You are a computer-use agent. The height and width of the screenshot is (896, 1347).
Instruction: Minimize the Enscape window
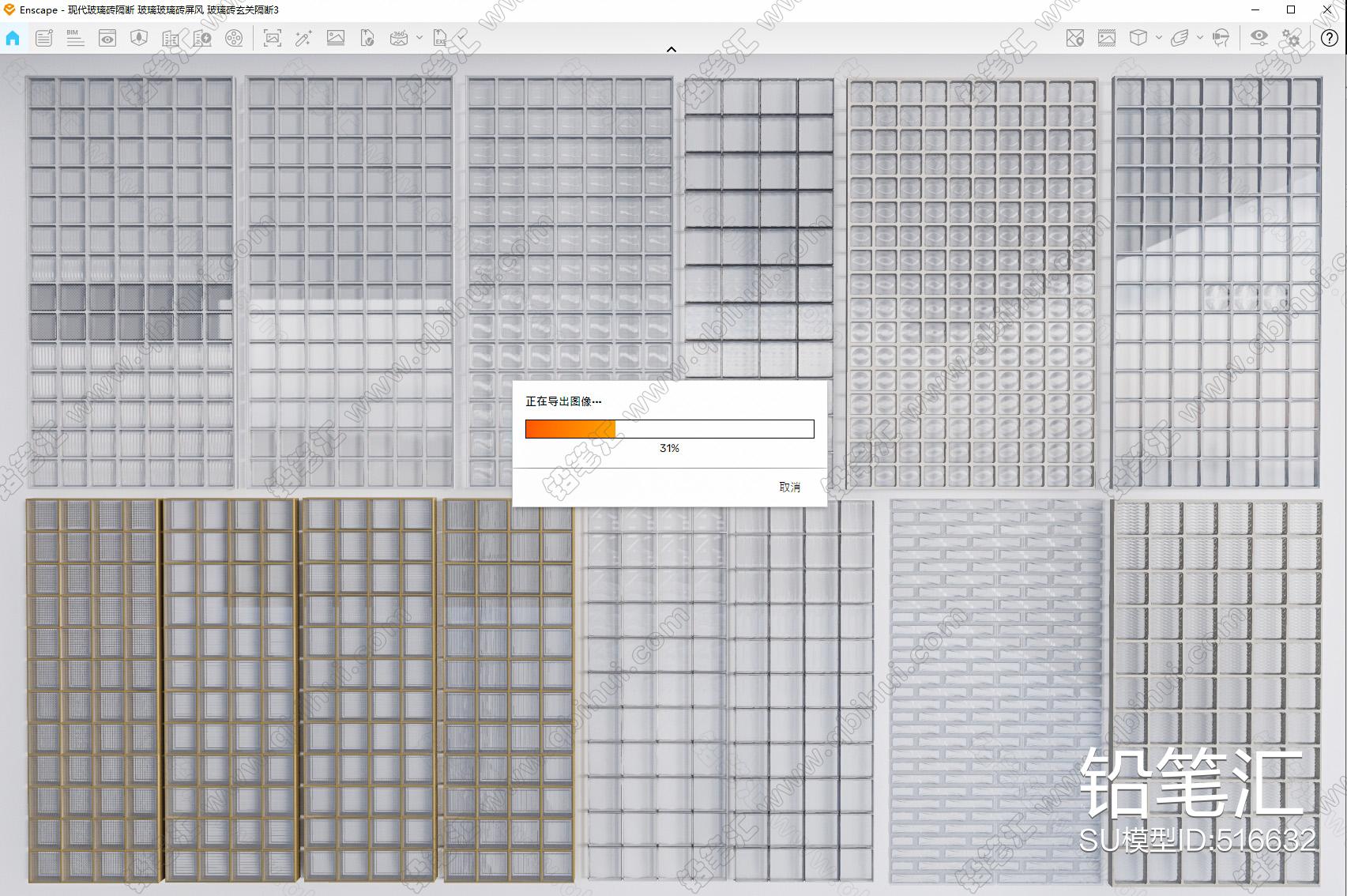[x=1256, y=9]
